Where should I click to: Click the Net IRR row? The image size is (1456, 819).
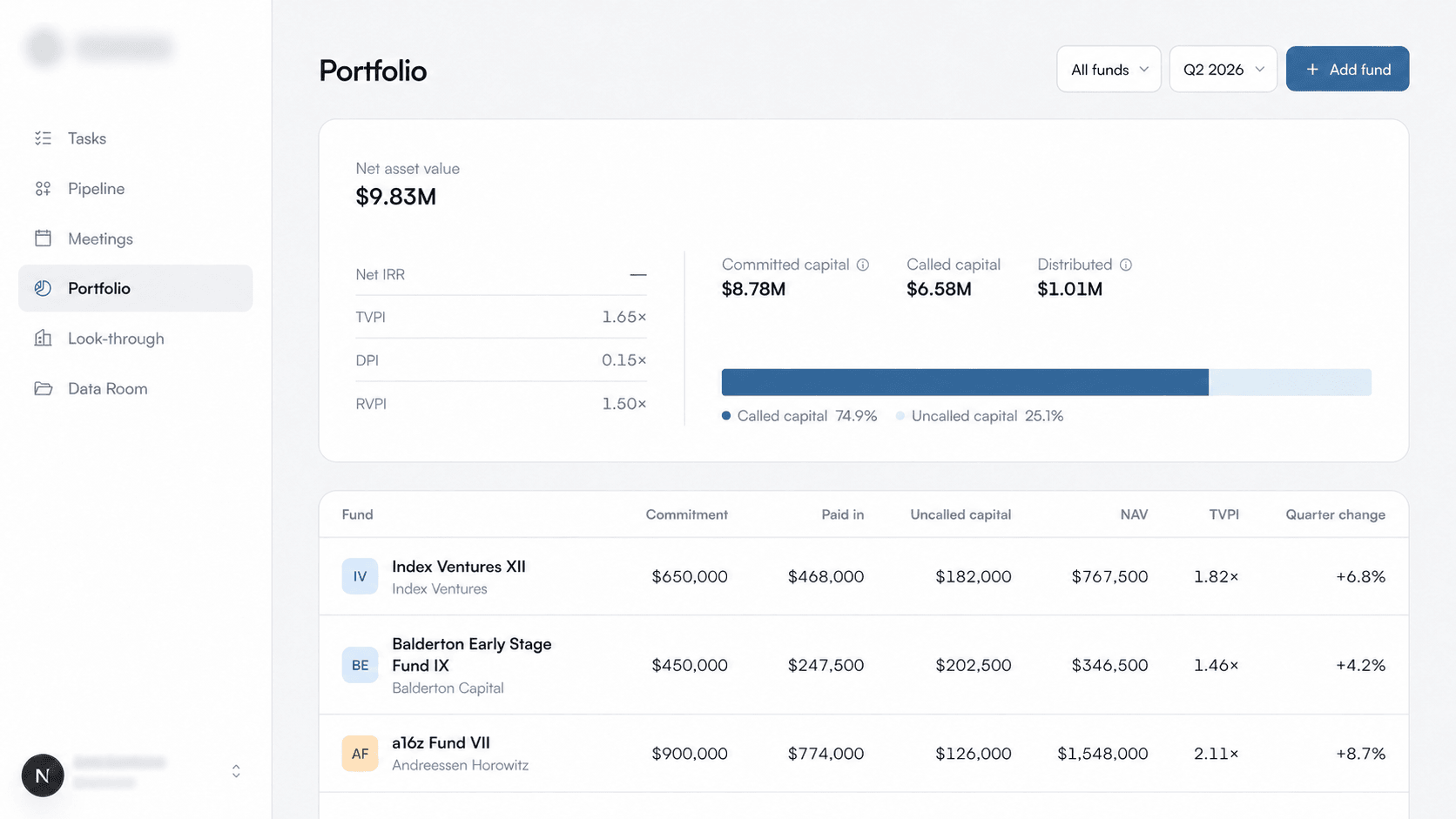pyautogui.click(x=501, y=274)
